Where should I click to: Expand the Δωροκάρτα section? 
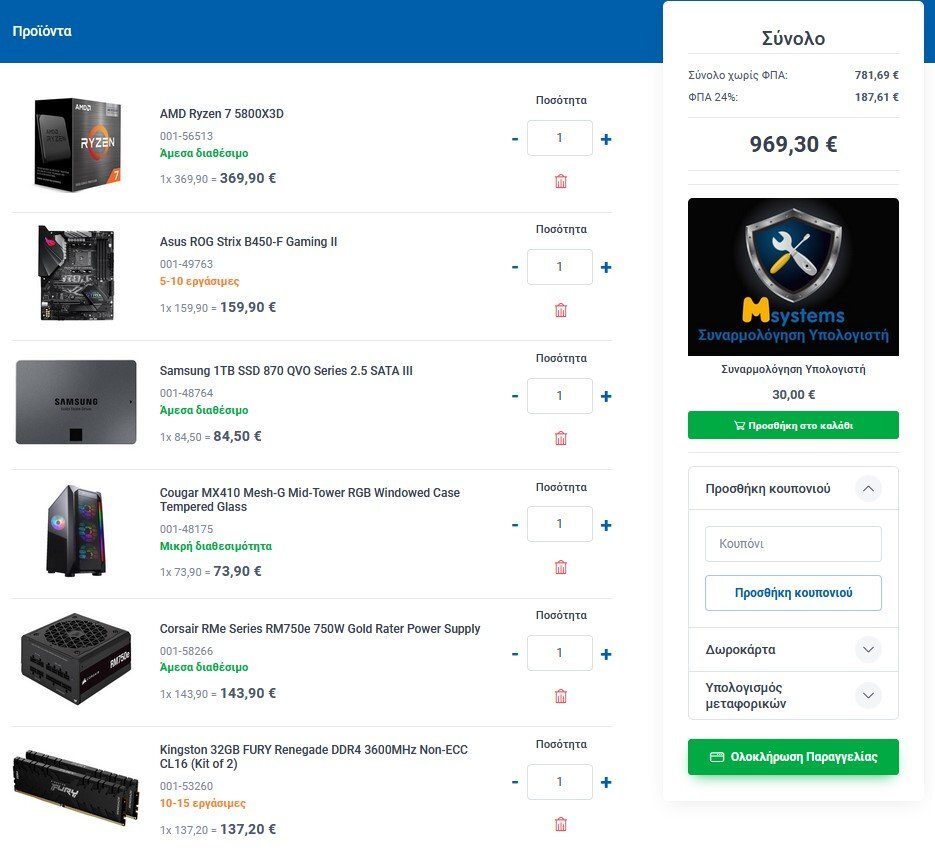tap(868, 649)
